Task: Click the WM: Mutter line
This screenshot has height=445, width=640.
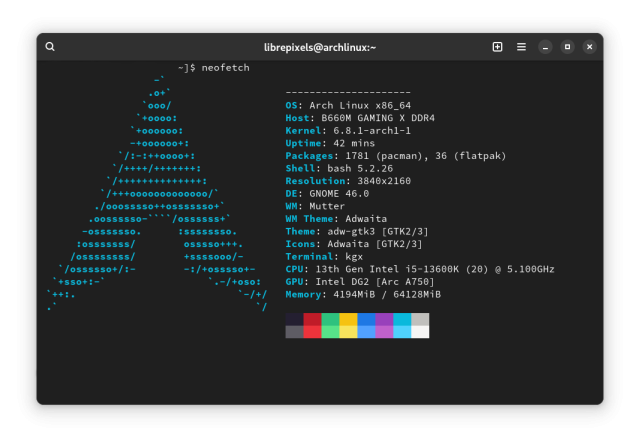Action: (x=315, y=206)
